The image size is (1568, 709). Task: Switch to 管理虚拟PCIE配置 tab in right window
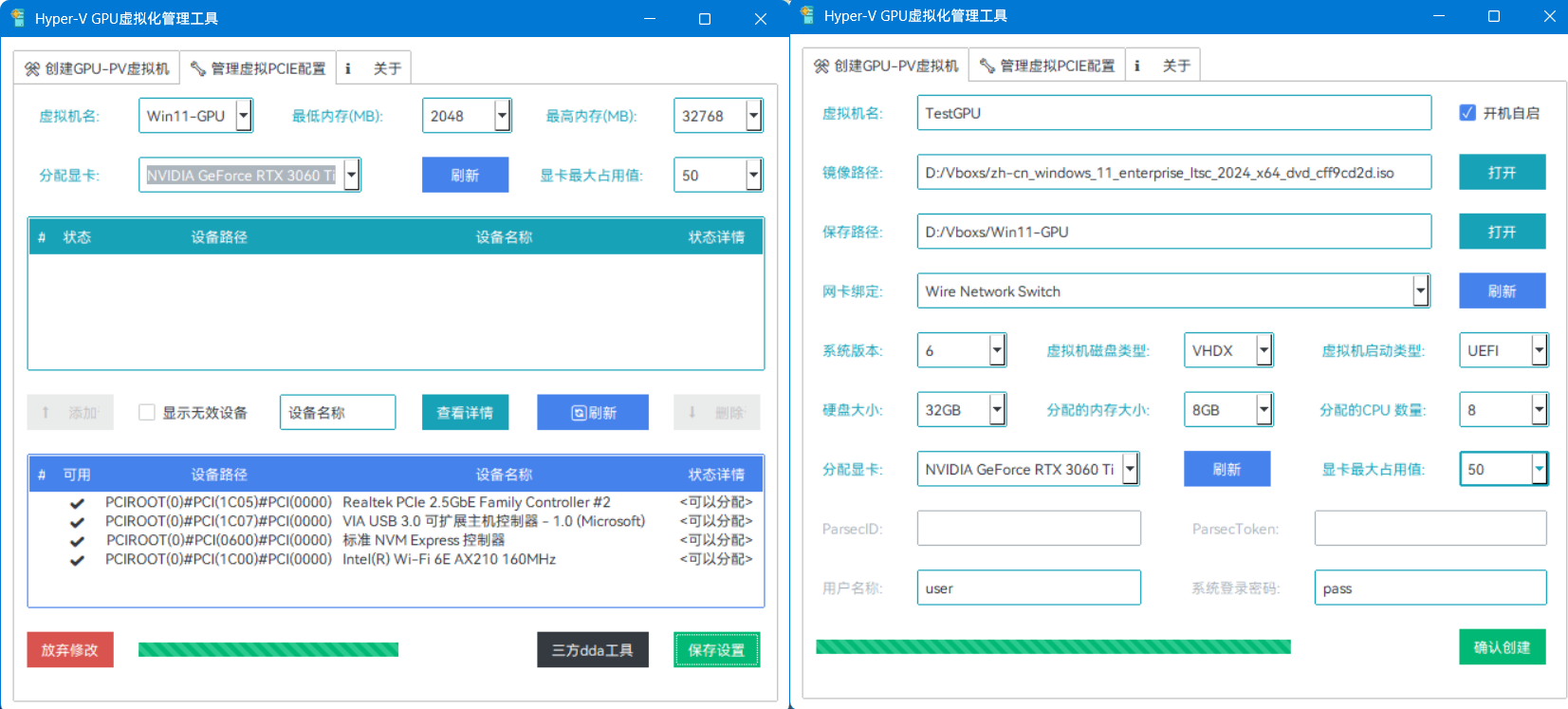1048,65
